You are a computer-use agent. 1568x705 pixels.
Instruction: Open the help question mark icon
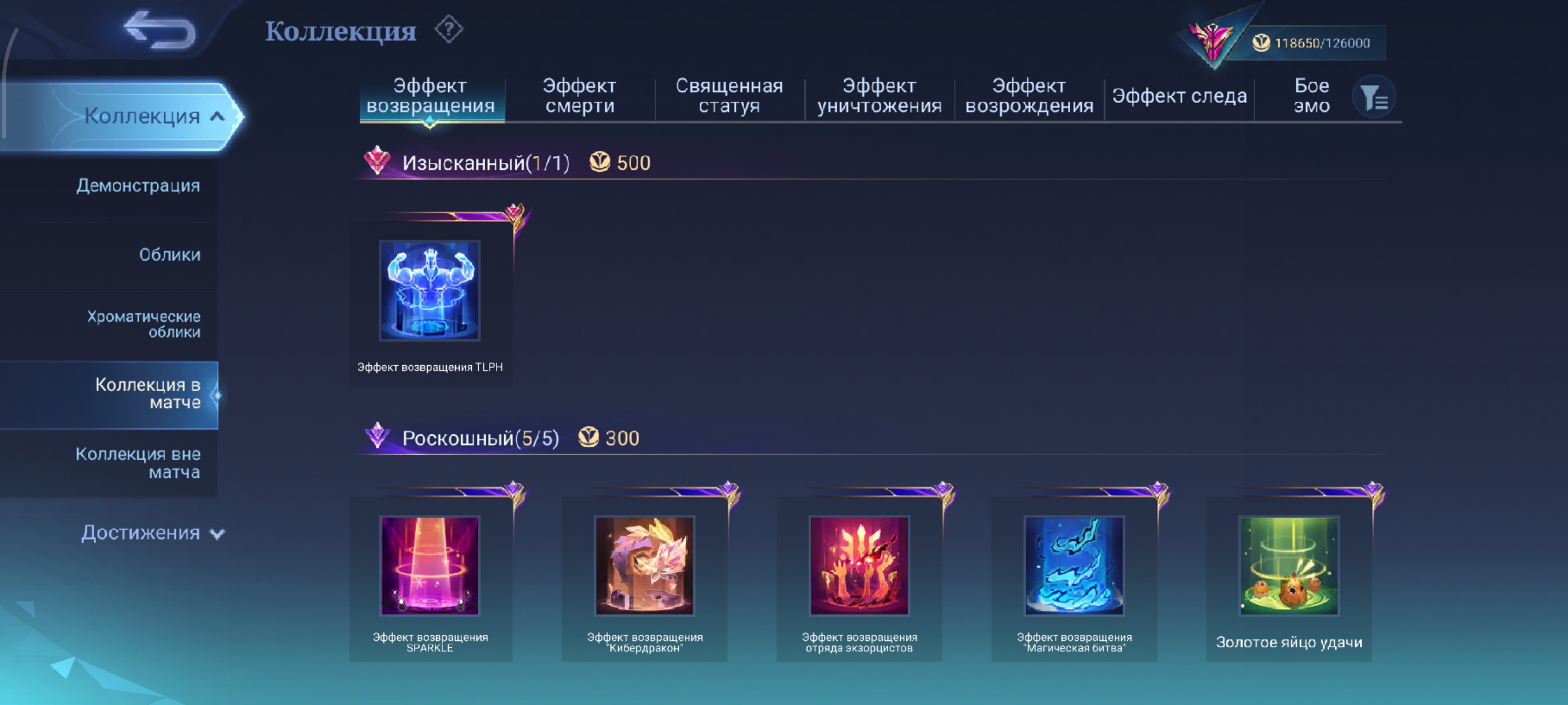coord(449,29)
